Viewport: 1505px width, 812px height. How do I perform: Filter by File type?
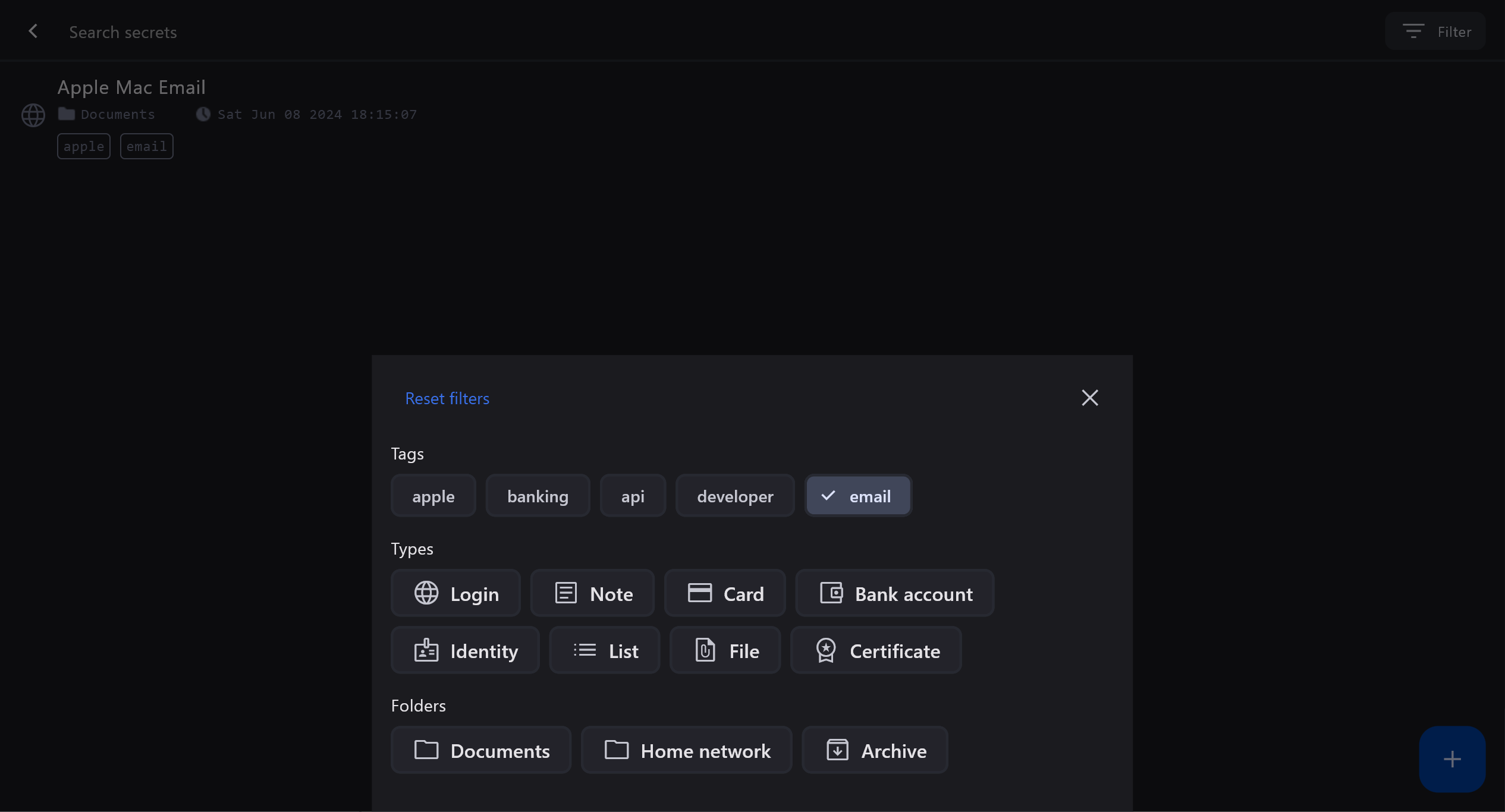pos(725,650)
